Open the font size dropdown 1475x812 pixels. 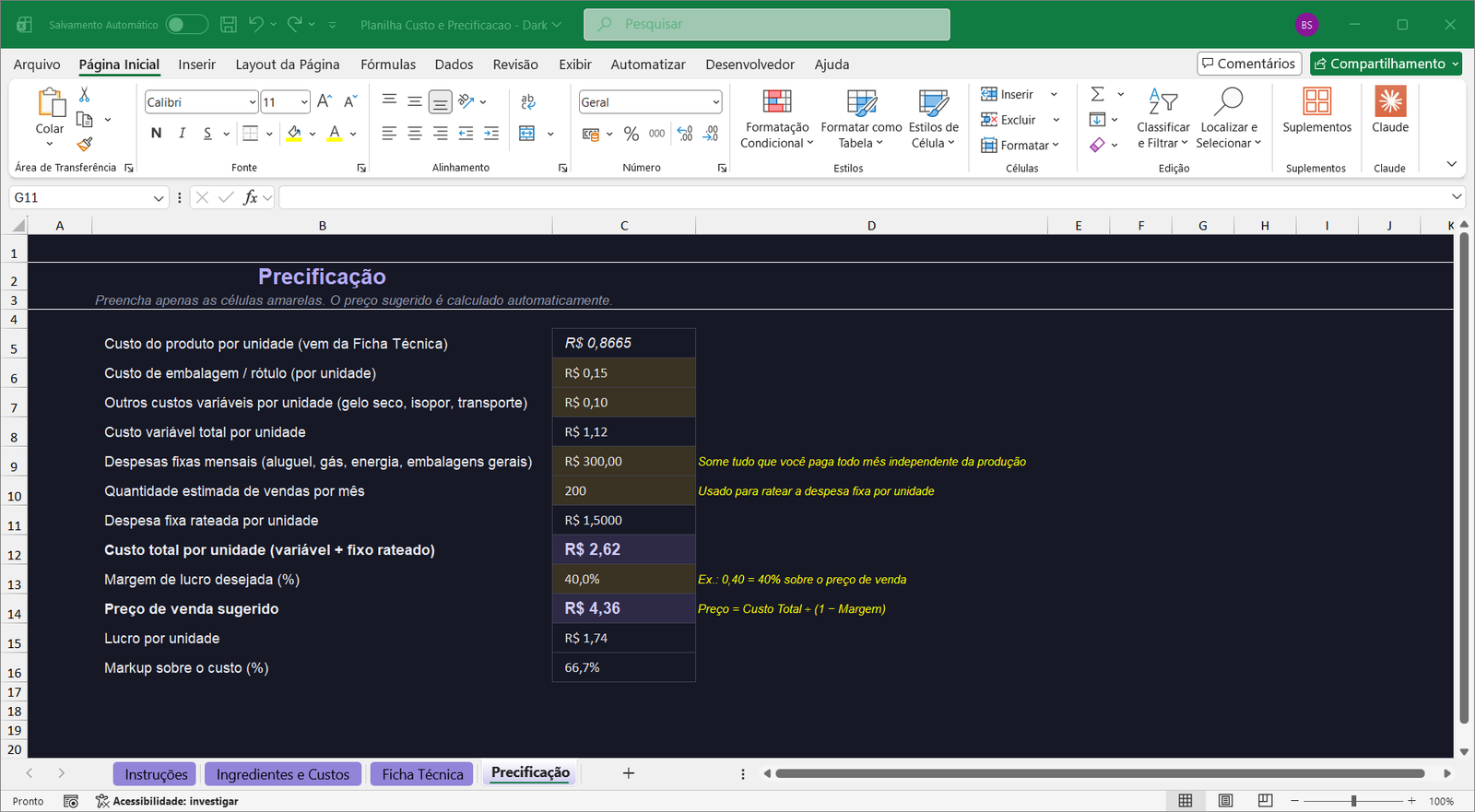click(304, 102)
